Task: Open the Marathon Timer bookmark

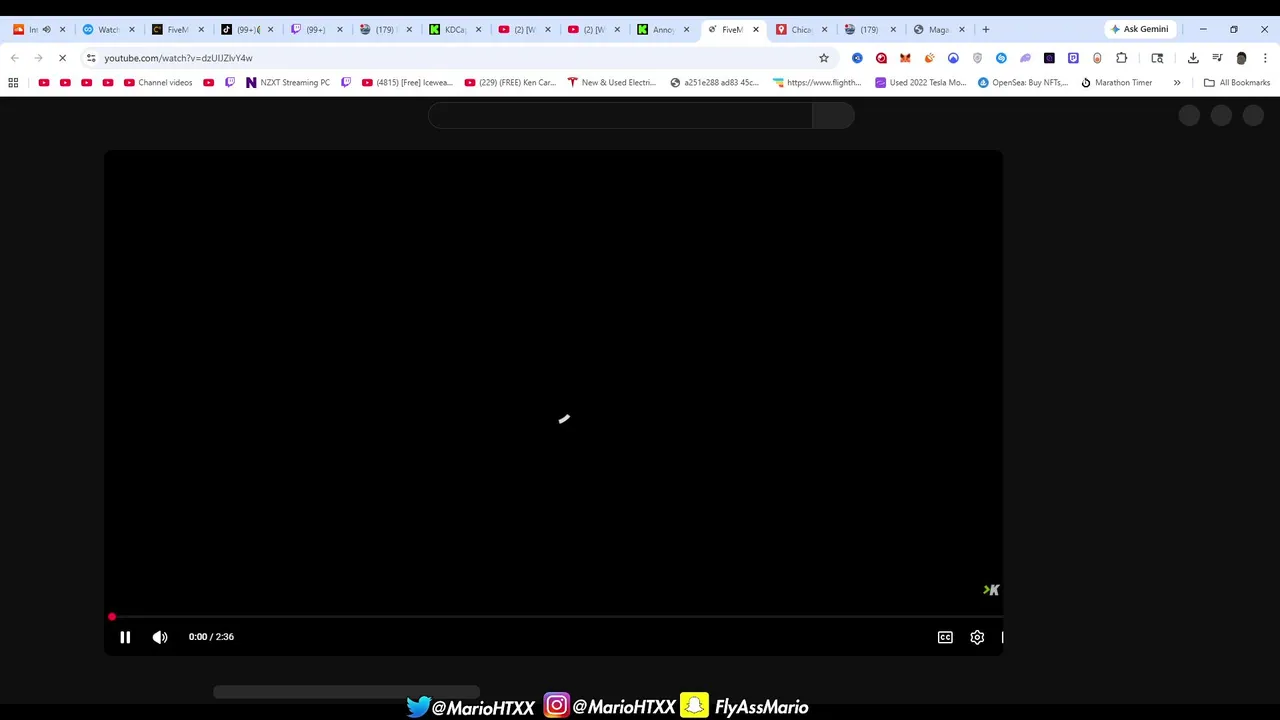Action: click(1117, 83)
